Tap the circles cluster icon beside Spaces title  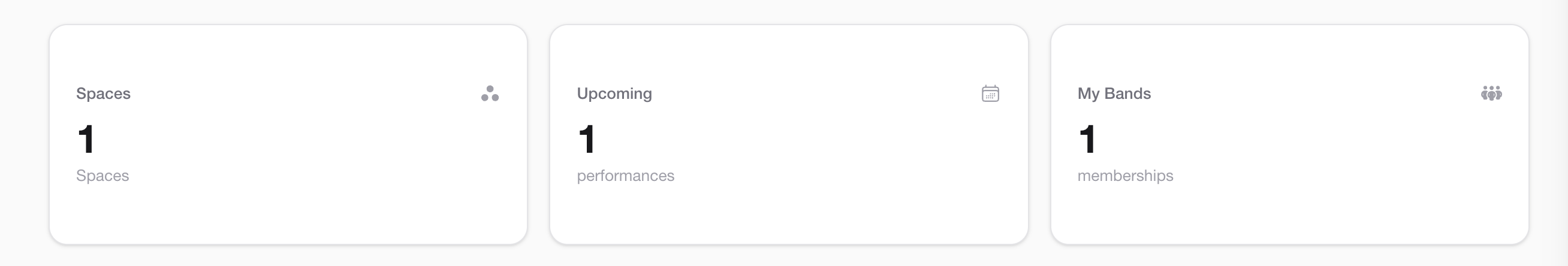coord(490,93)
